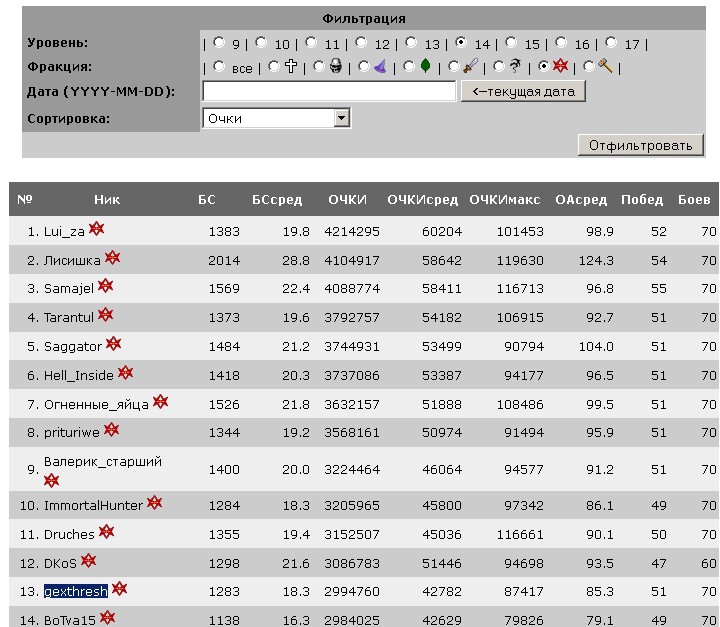Click the red star icon beside DKoS
The width and height of the screenshot is (720, 627).
[x=89, y=561]
